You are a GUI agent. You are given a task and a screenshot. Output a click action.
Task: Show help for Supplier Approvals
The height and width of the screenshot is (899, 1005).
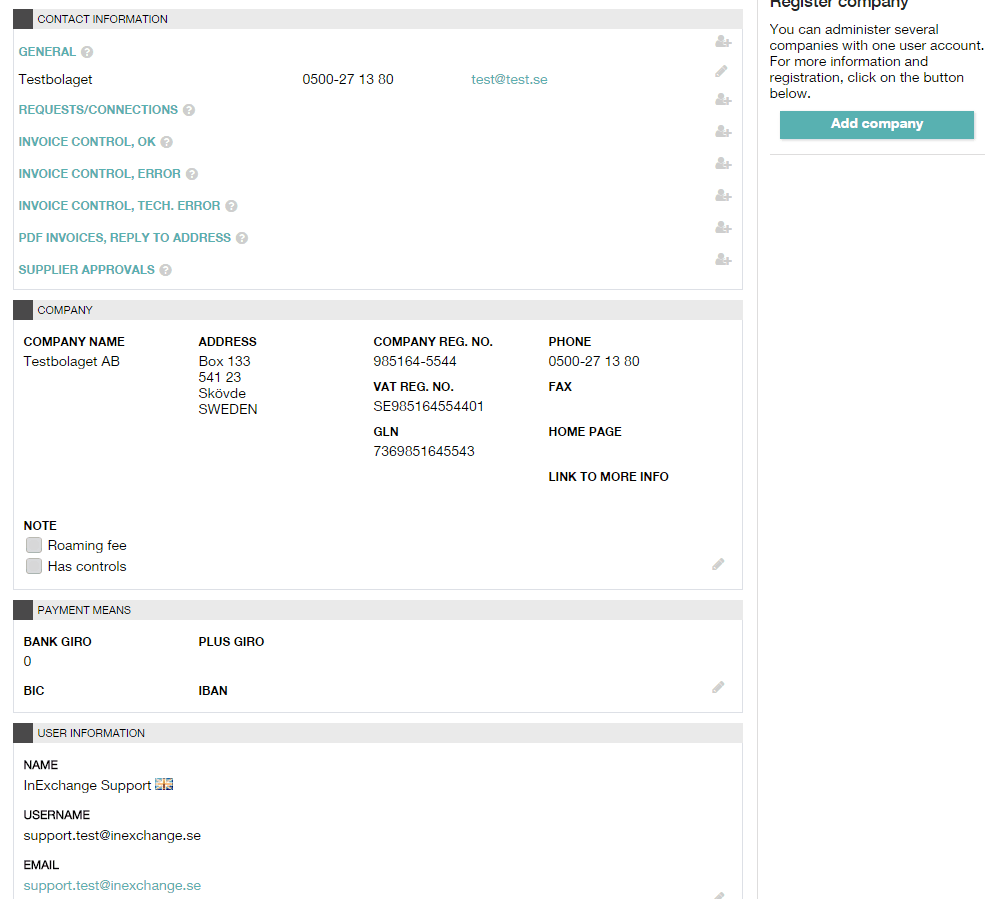pos(165,270)
